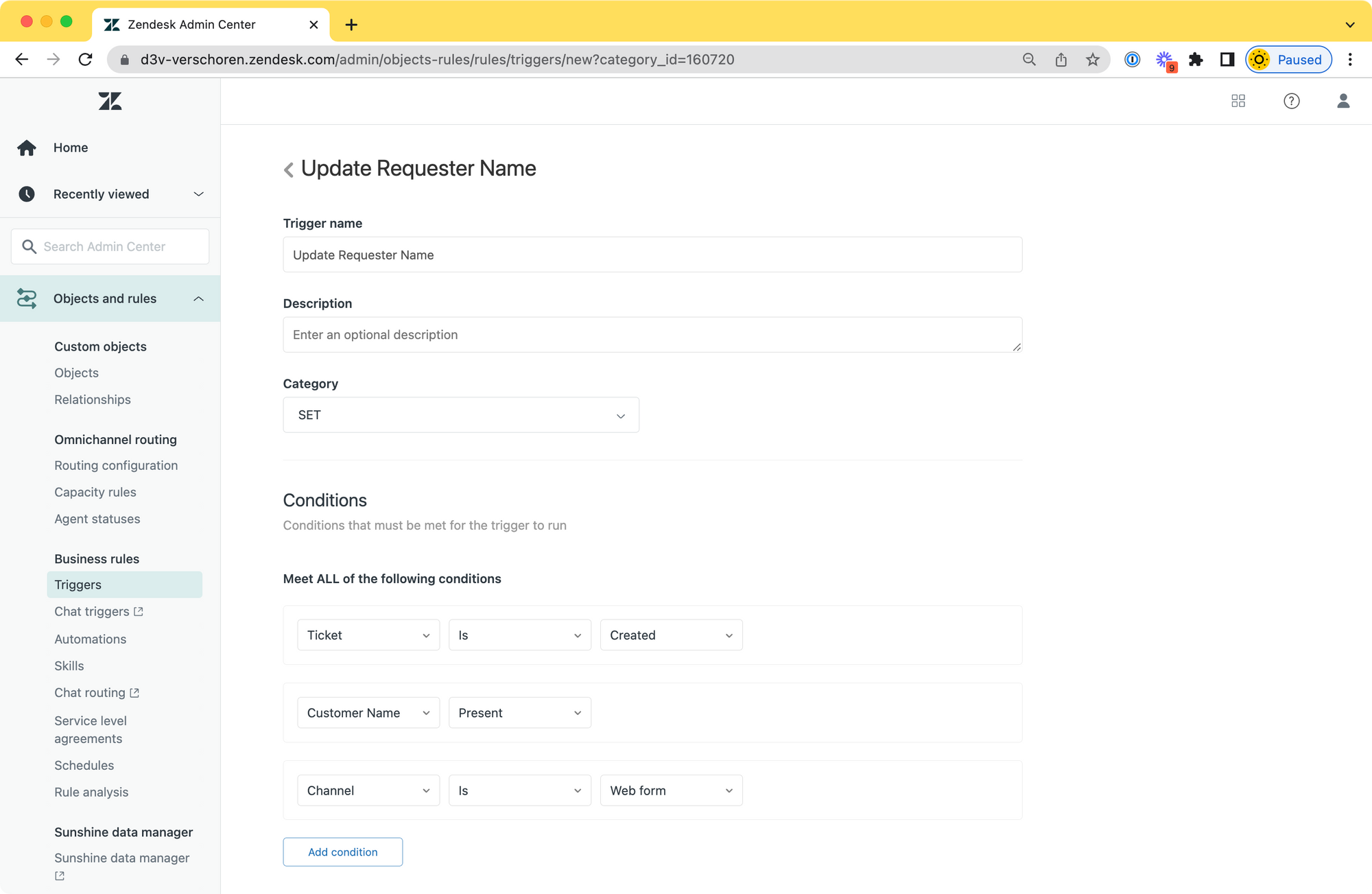1372x894 pixels.
Task: Click the Add condition button
Action: (x=342, y=852)
